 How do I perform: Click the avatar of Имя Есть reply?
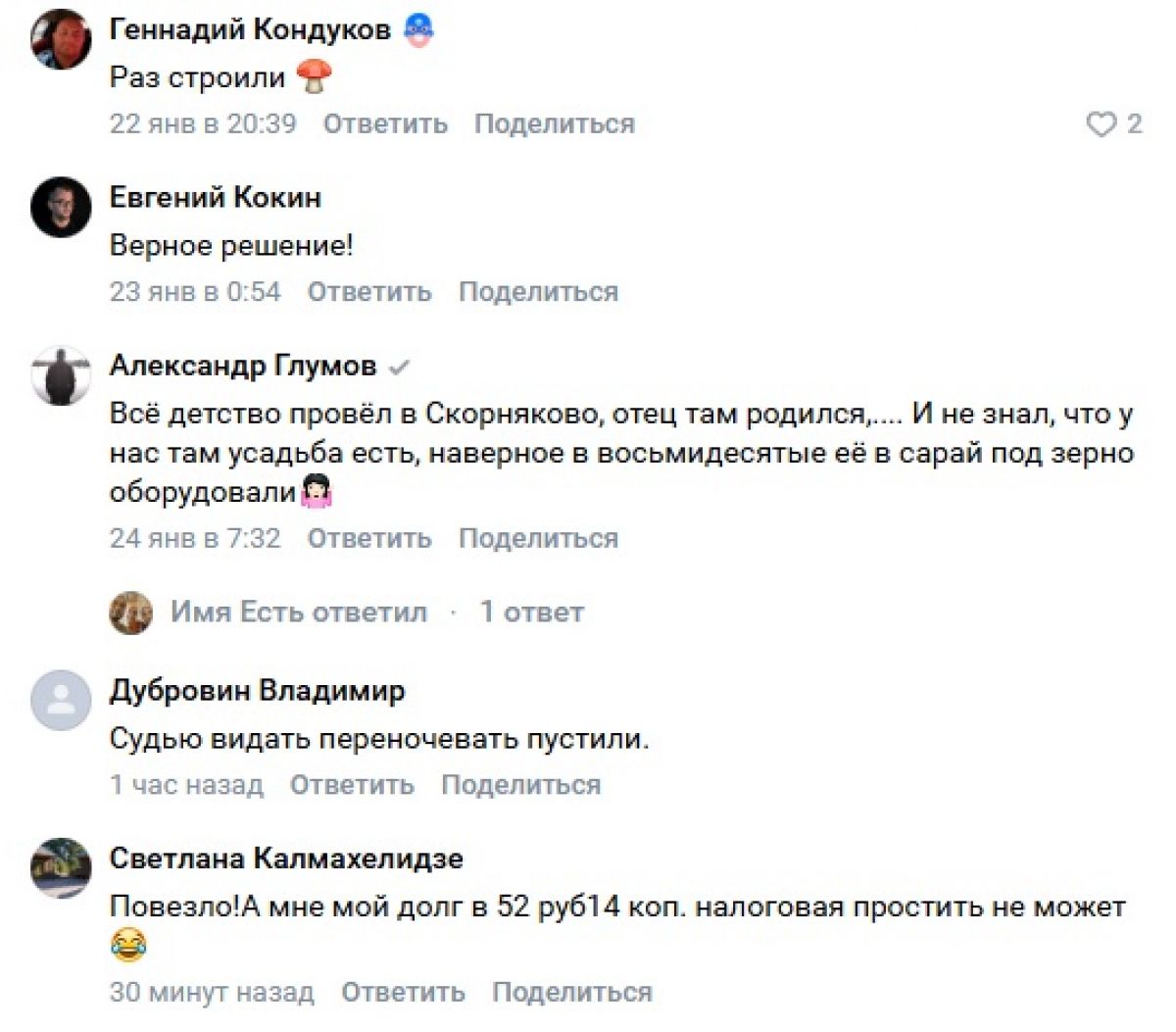coord(131,613)
